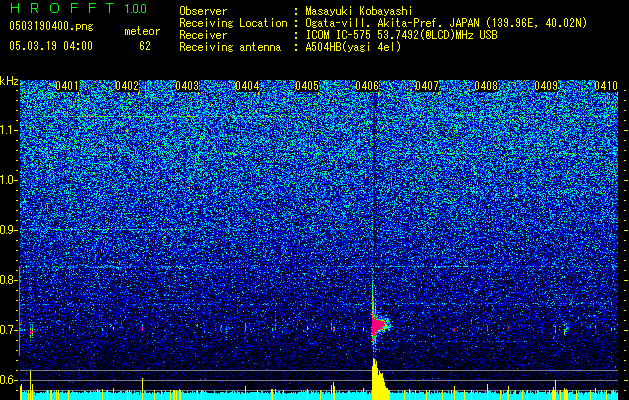
Task: Click the 'meteor' count label
Action: 142,31
